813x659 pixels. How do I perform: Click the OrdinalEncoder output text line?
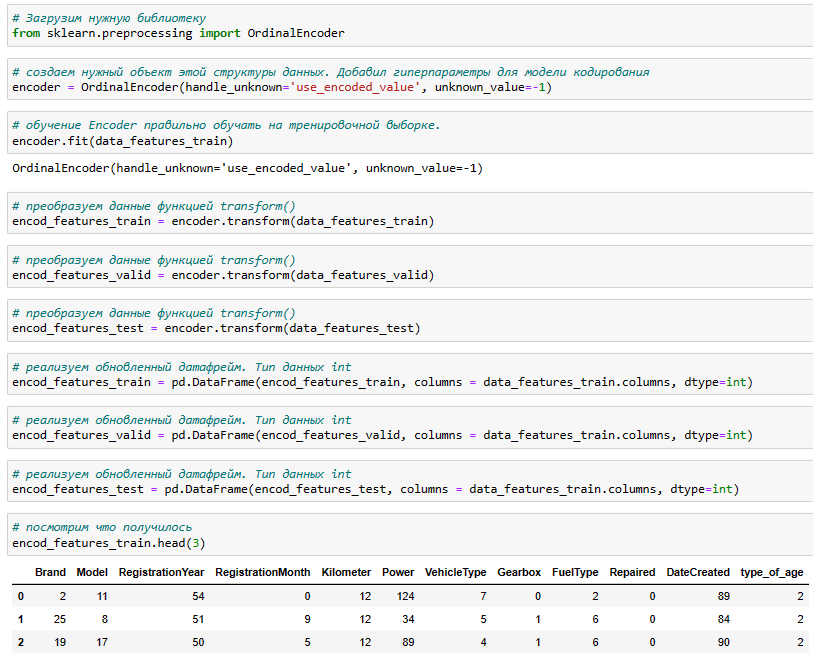(x=247, y=168)
